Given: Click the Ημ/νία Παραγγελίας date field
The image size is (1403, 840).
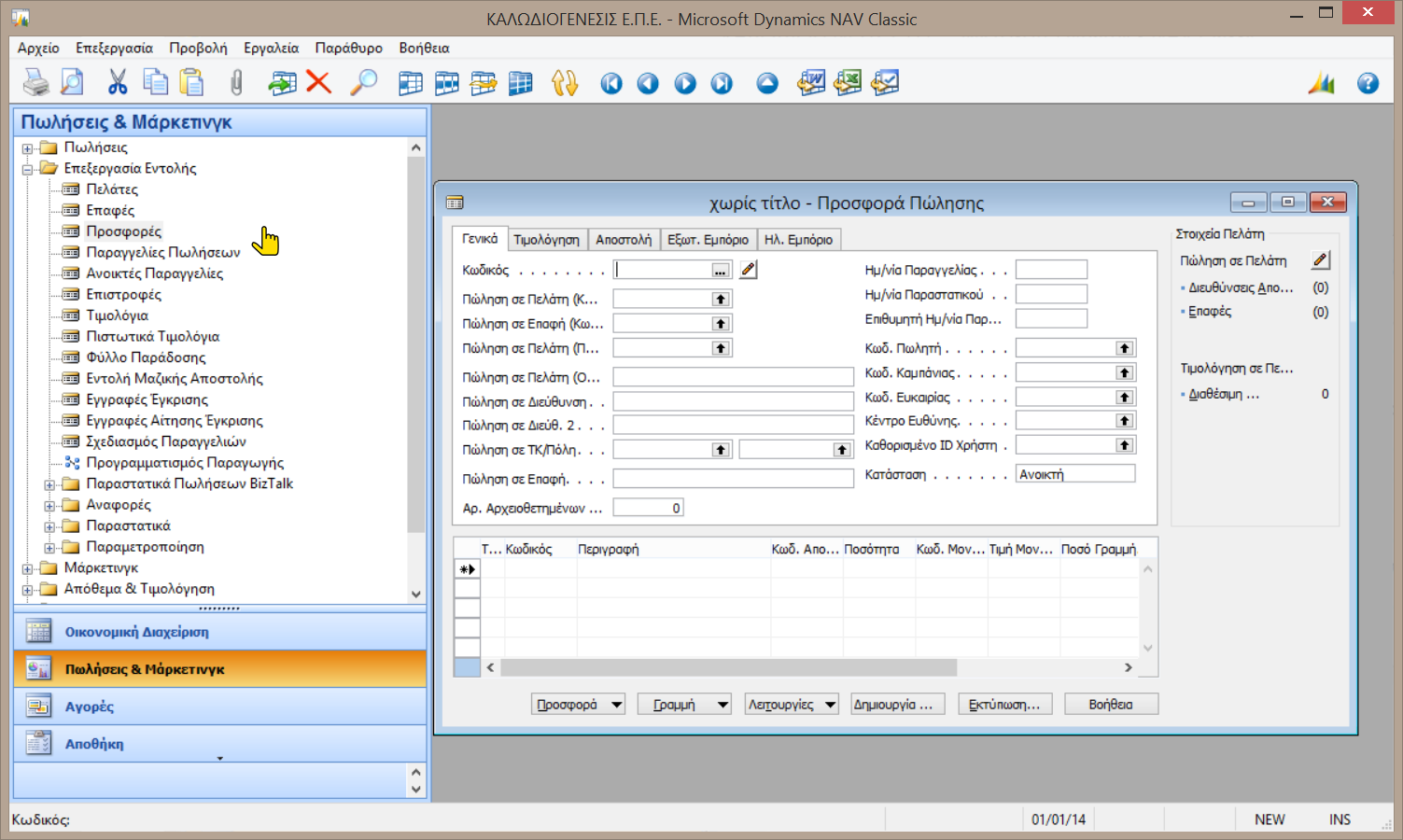Looking at the screenshot, I should tap(1051, 270).
